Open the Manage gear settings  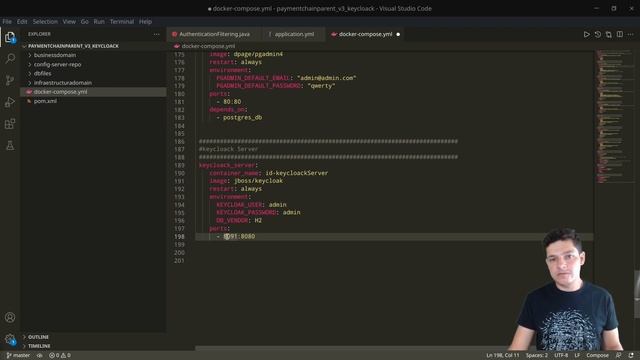(x=10, y=339)
